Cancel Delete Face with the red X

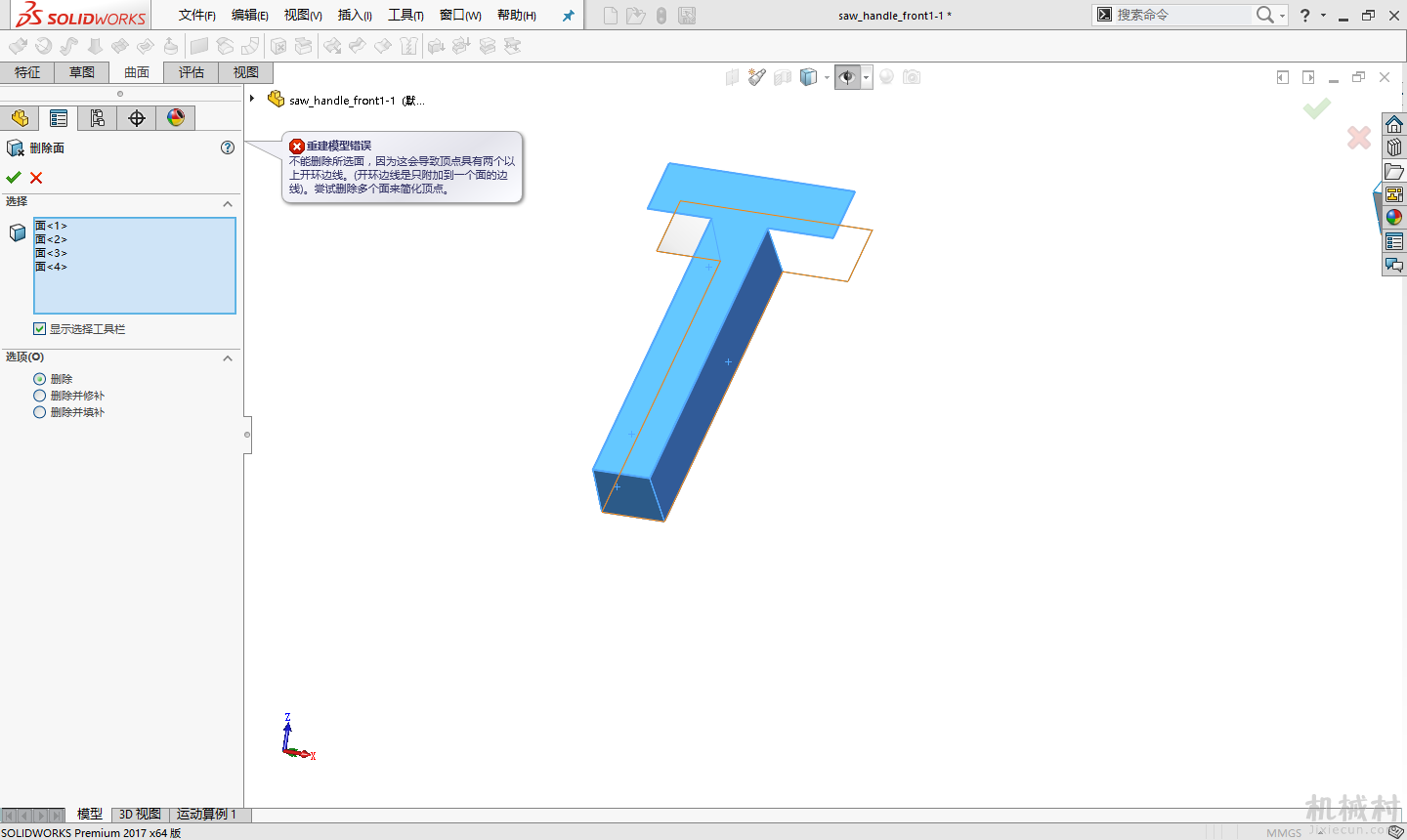pos(36,178)
